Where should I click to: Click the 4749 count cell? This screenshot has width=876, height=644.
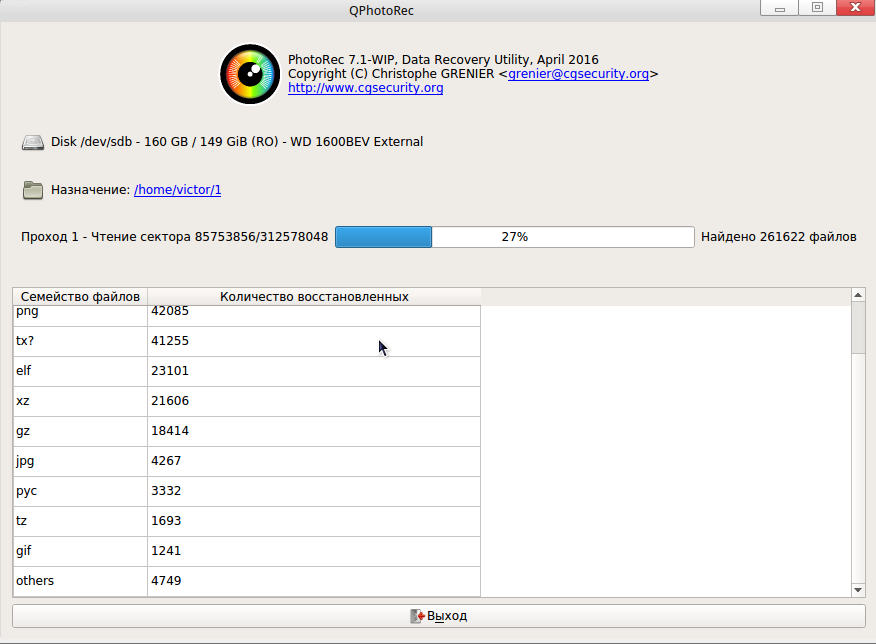314,581
